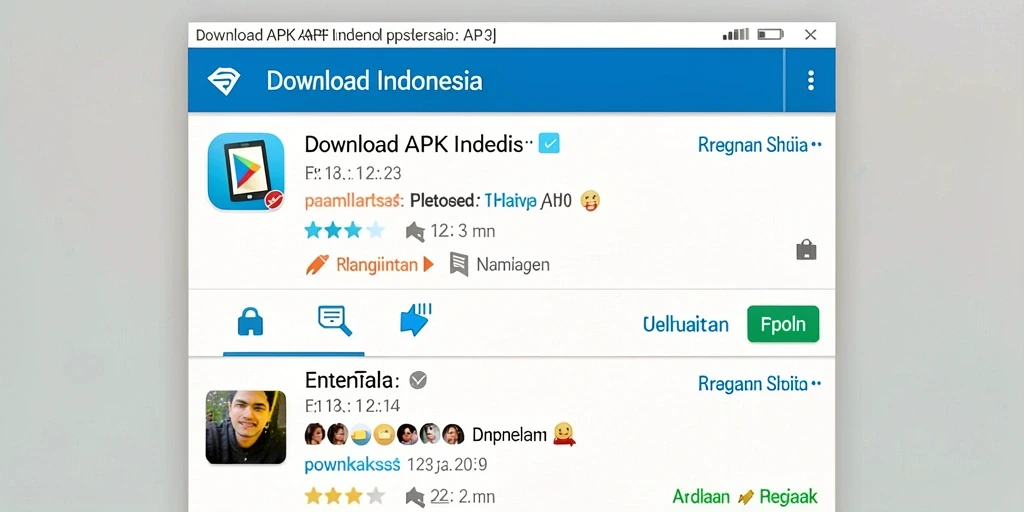Click the Uelhuaitan link
Screen dimensions: 1024x512
(x=686, y=324)
